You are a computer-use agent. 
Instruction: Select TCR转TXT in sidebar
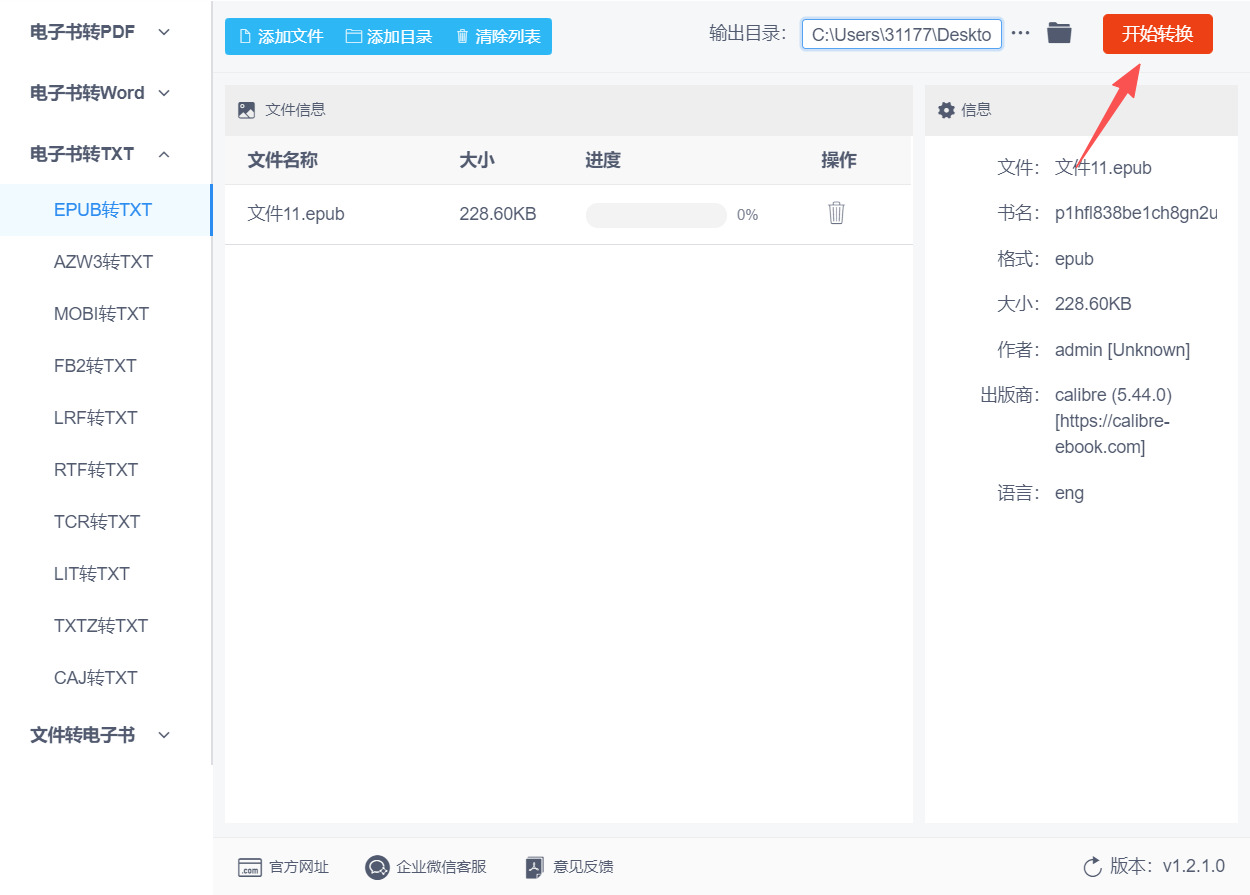coord(106,522)
